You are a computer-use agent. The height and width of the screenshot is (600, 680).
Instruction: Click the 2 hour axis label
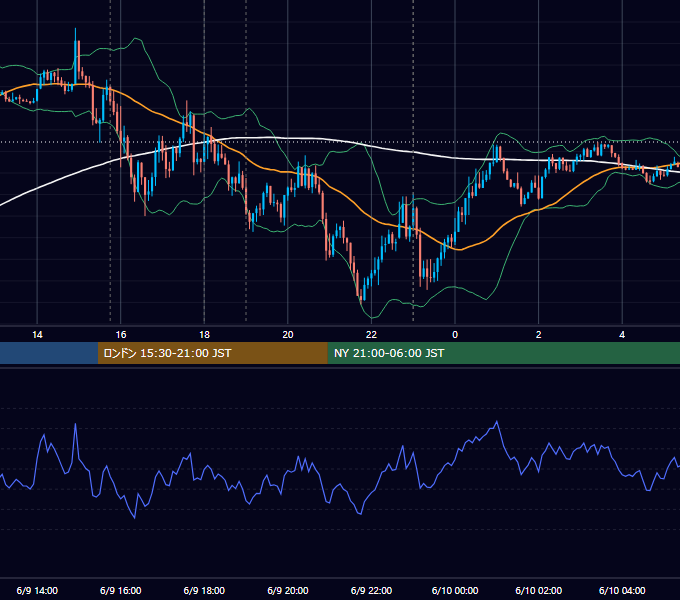tap(539, 335)
